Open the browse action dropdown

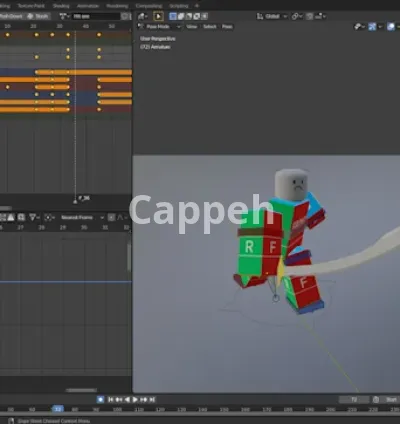(64, 16)
